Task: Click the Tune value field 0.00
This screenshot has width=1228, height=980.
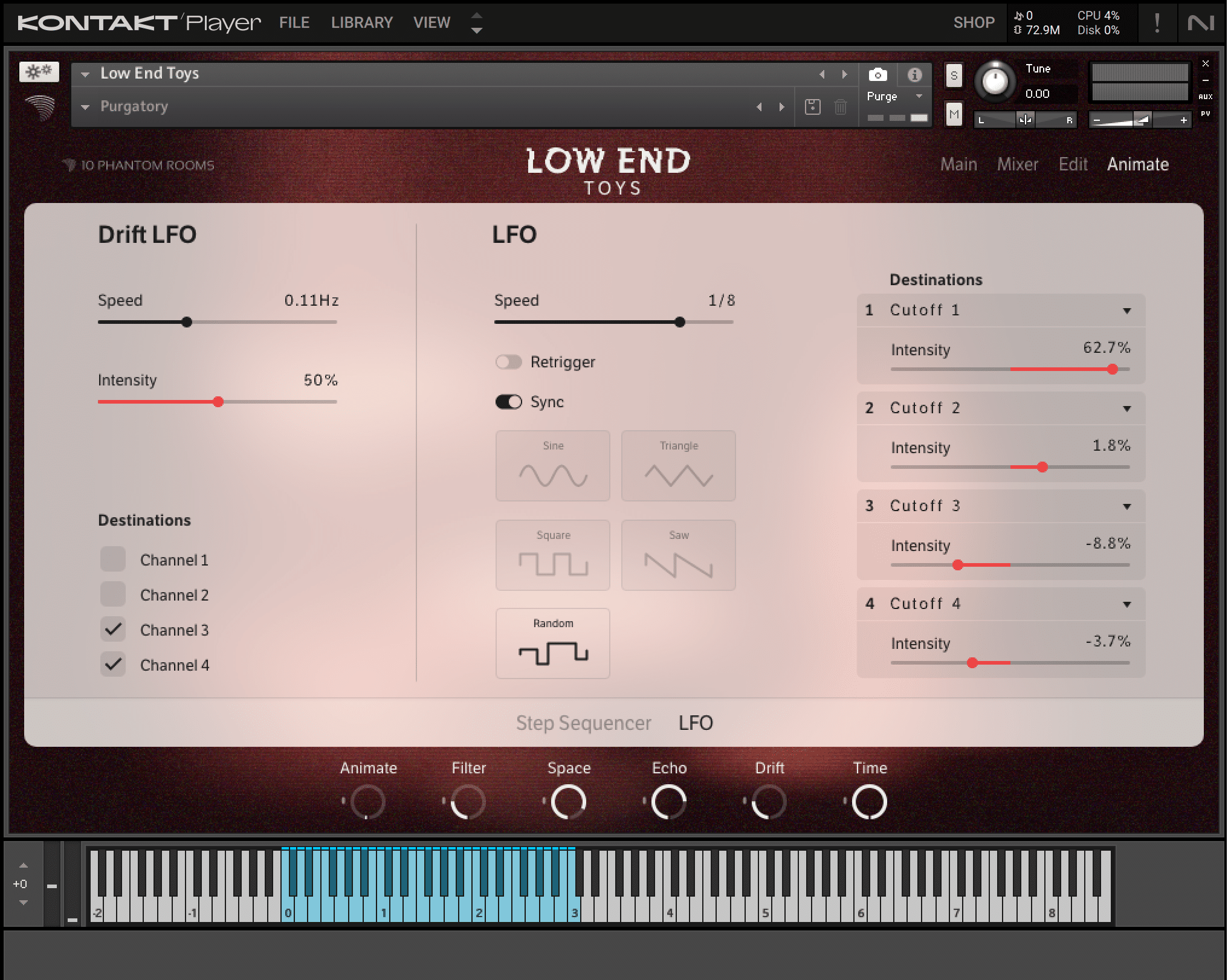Action: click(x=1038, y=94)
